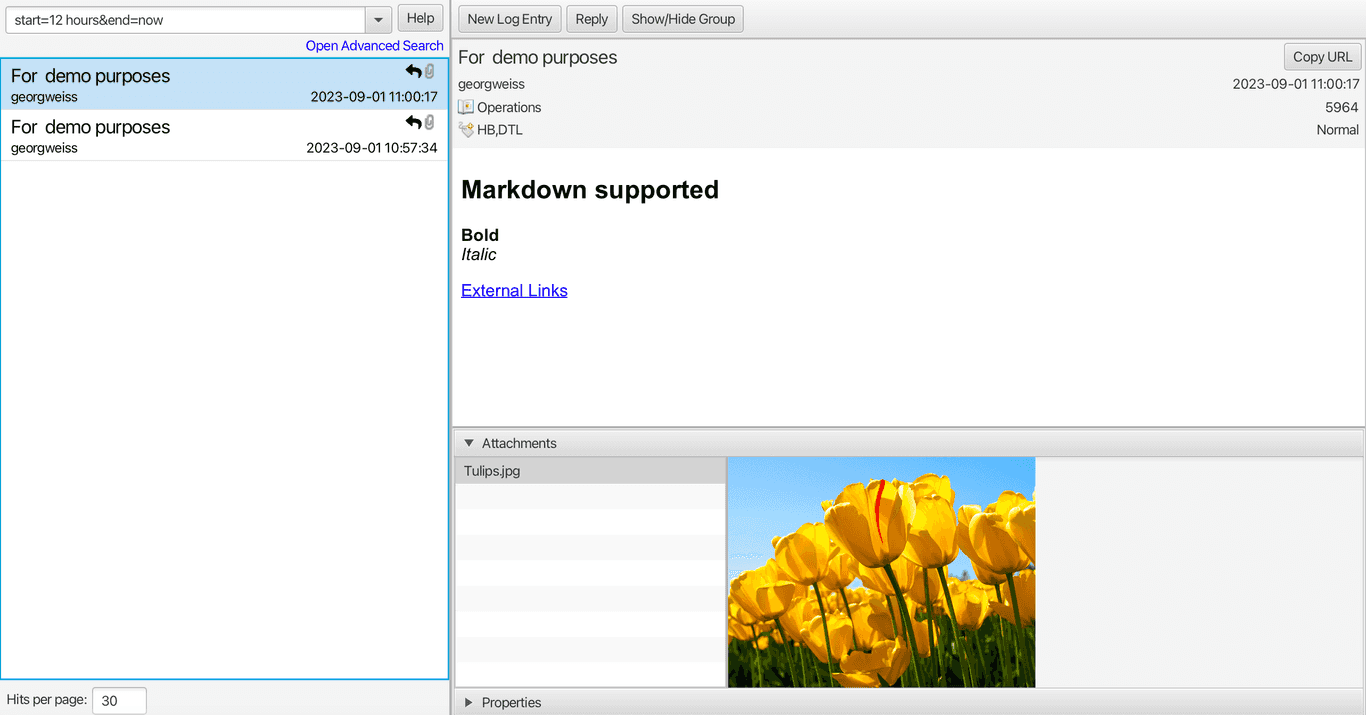The height and width of the screenshot is (715, 1366).
Task: Follow the External Links hyperlink
Action: coord(514,291)
